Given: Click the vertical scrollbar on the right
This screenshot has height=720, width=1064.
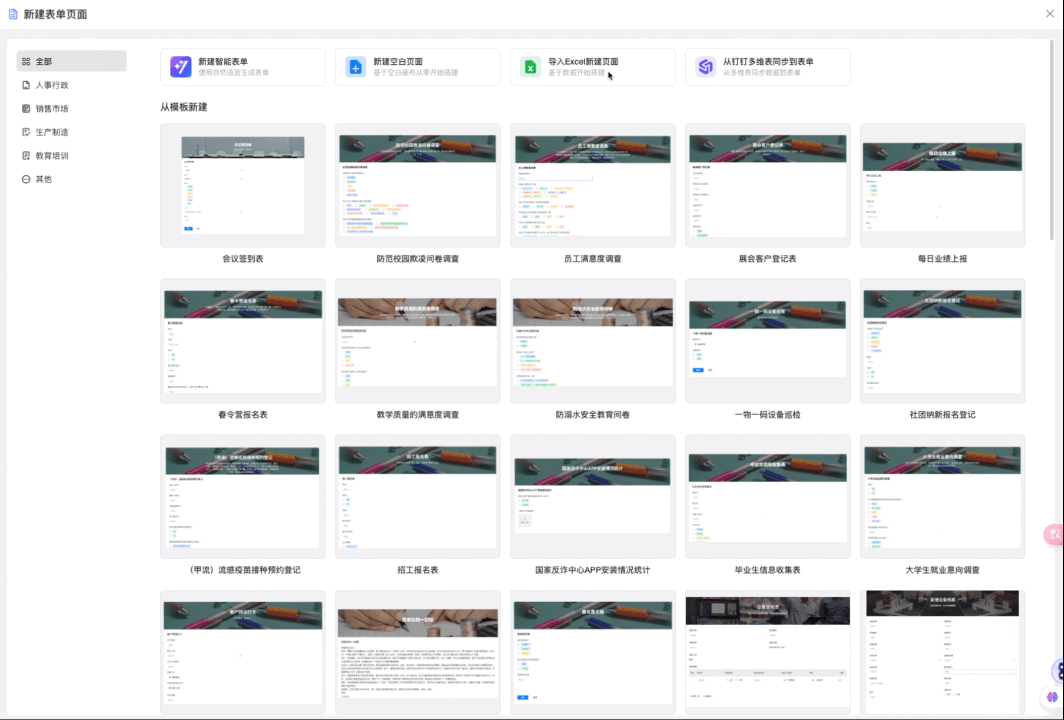Looking at the screenshot, I should 1051,140.
